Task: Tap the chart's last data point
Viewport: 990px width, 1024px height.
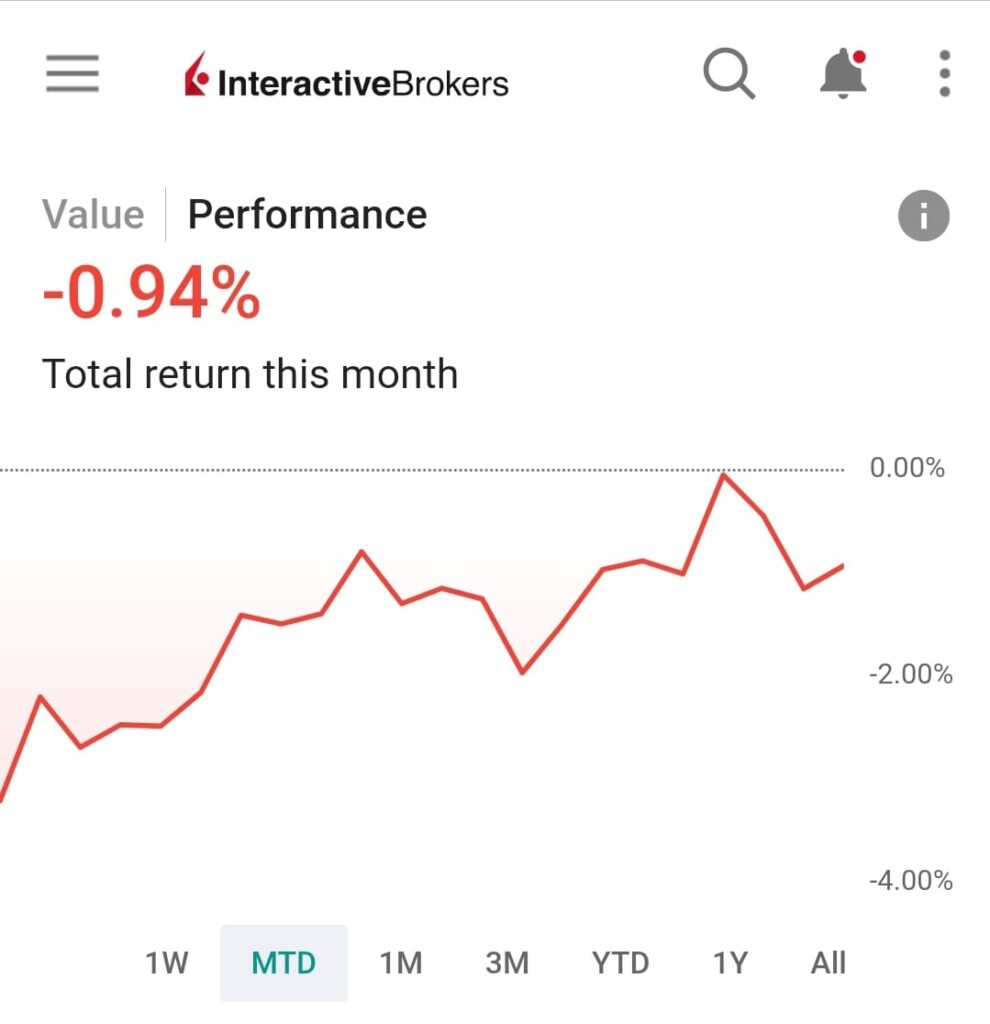Action: point(843,566)
